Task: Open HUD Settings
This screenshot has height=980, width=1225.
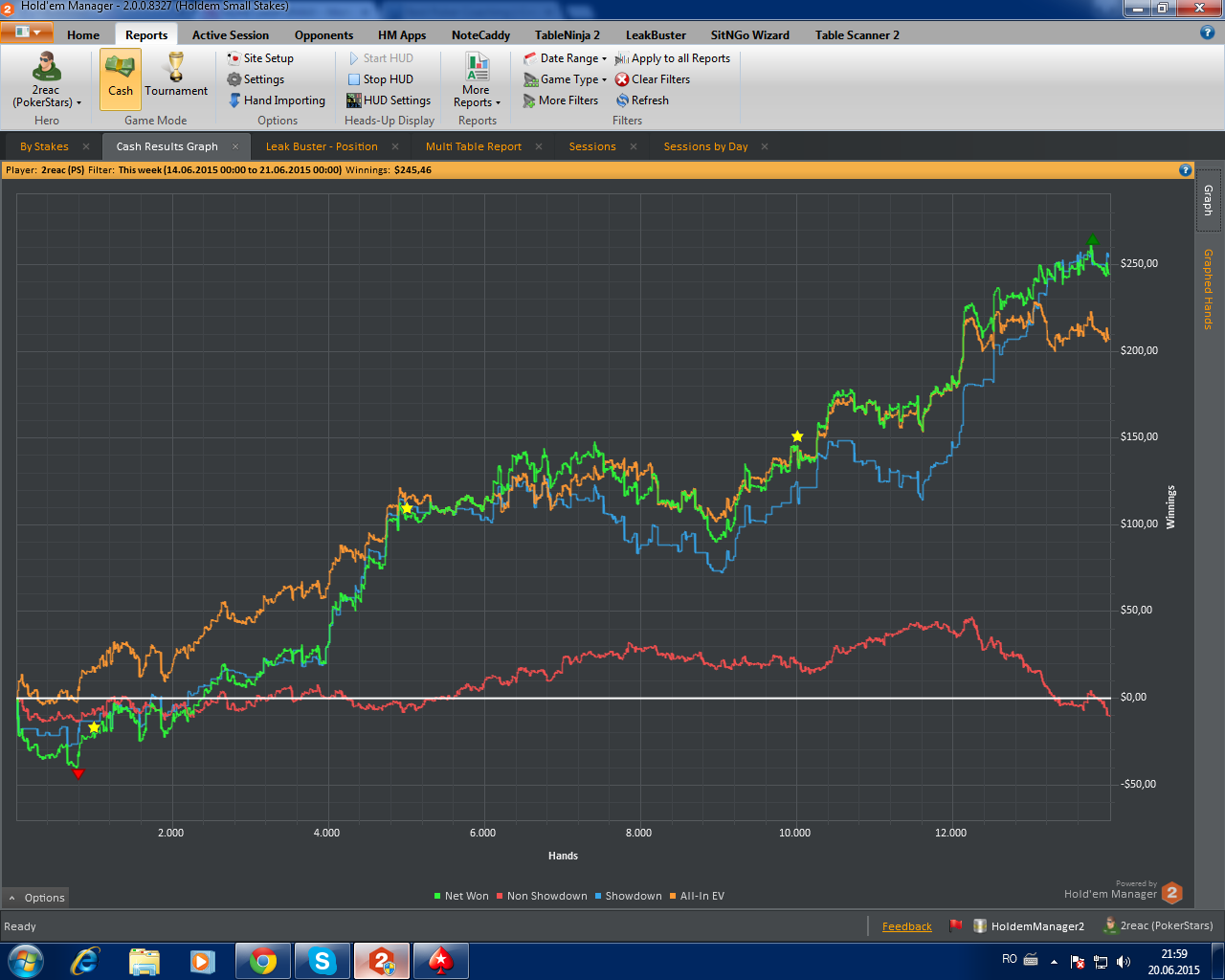Action: [x=389, y=100]
